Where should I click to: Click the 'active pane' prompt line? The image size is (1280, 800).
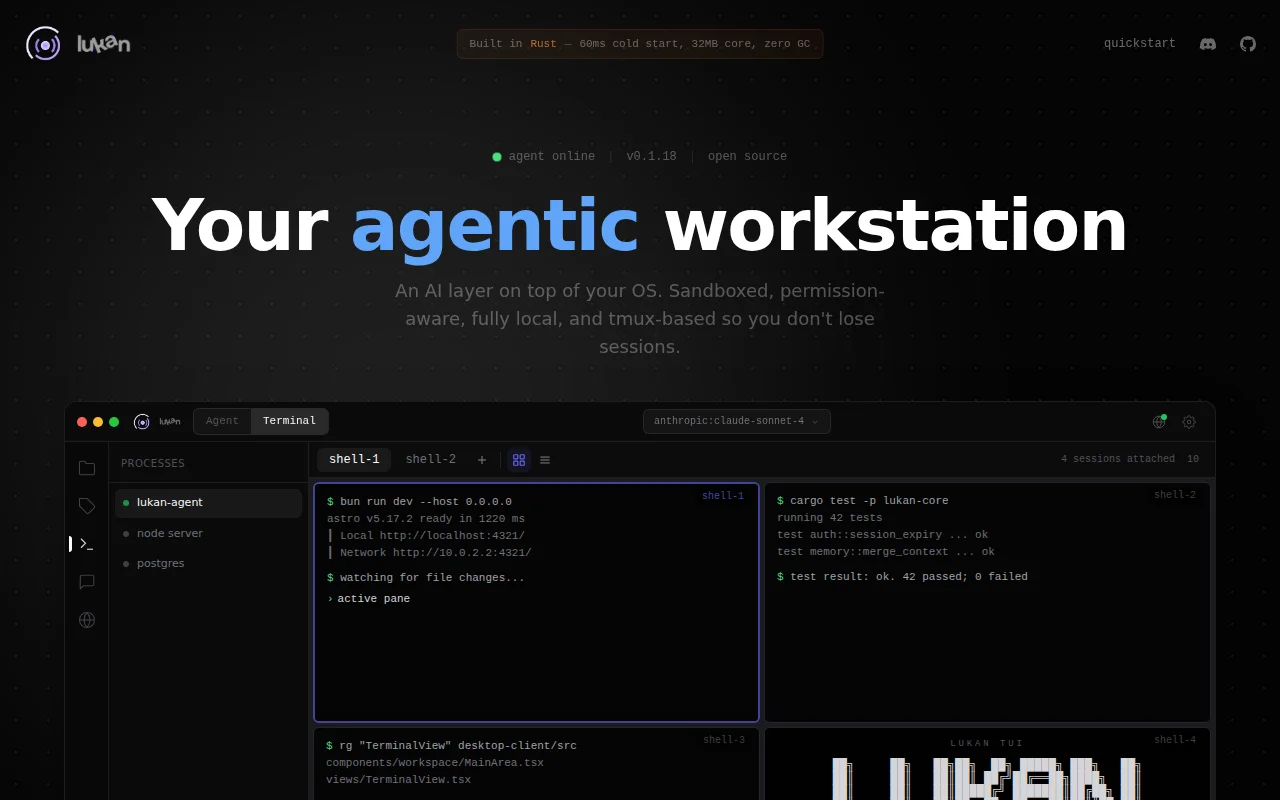point(368,599)
